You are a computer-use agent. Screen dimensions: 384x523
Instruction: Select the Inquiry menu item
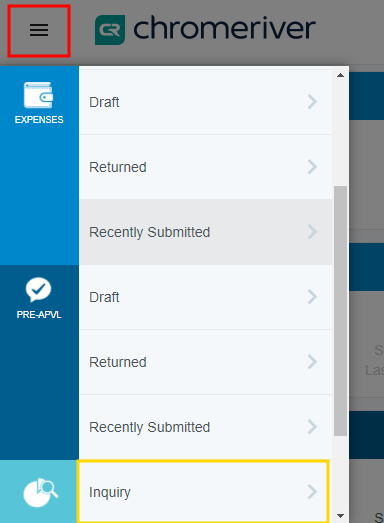click(203, 492)
